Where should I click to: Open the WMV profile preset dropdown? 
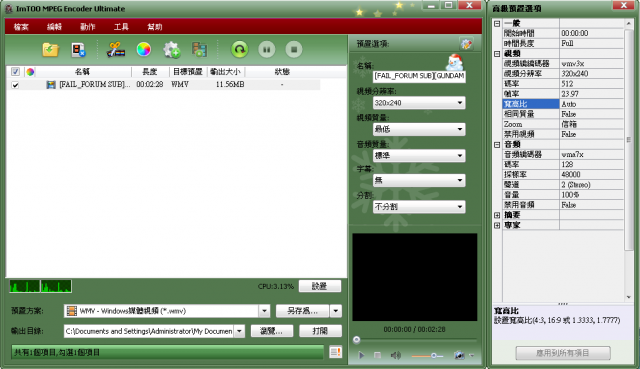coord(264,311)
